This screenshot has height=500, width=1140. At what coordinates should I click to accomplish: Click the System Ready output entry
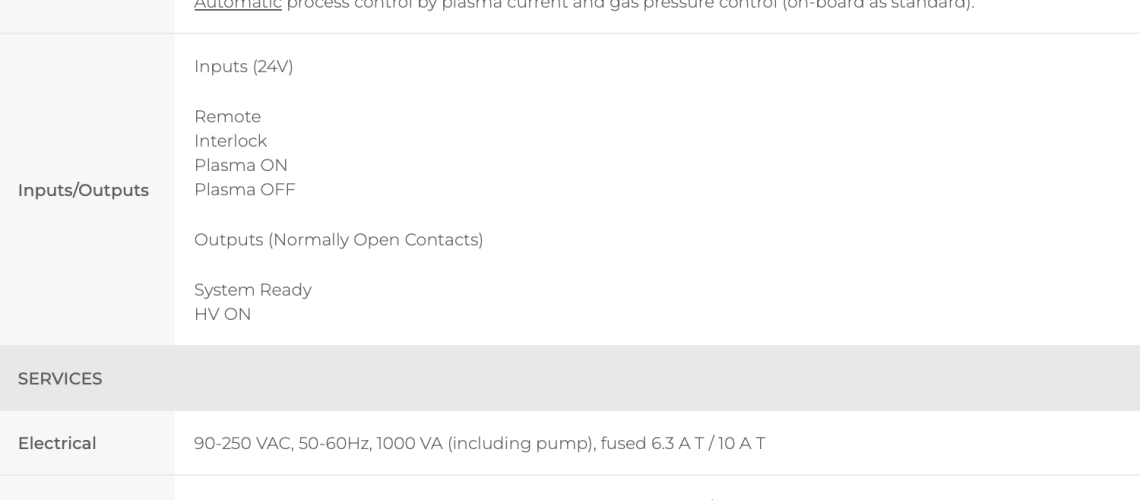253,290
